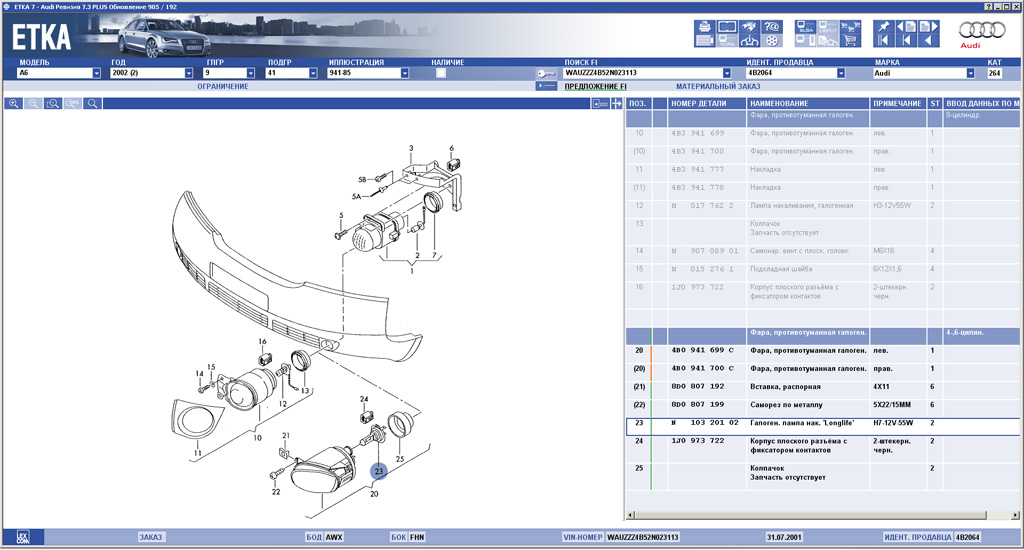Image resolution: width=1024 pixels, height=550 pixels.
Task: Toggle the НАЛИЧИЕ checkbox
Action: 441,73
